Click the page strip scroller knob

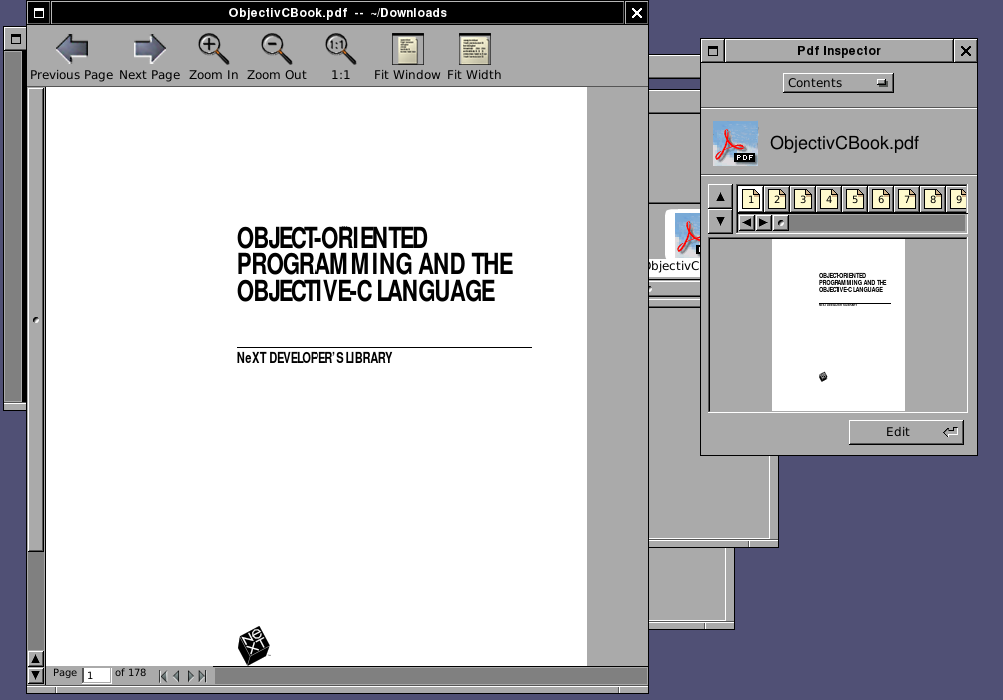[781, 223]
